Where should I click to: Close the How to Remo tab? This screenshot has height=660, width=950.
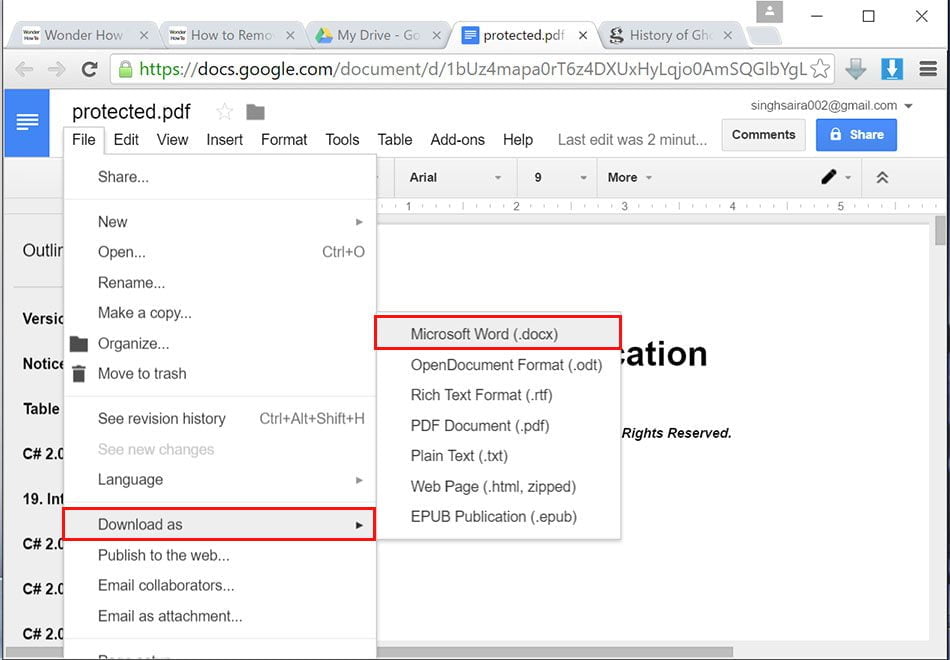click(290, 35)
